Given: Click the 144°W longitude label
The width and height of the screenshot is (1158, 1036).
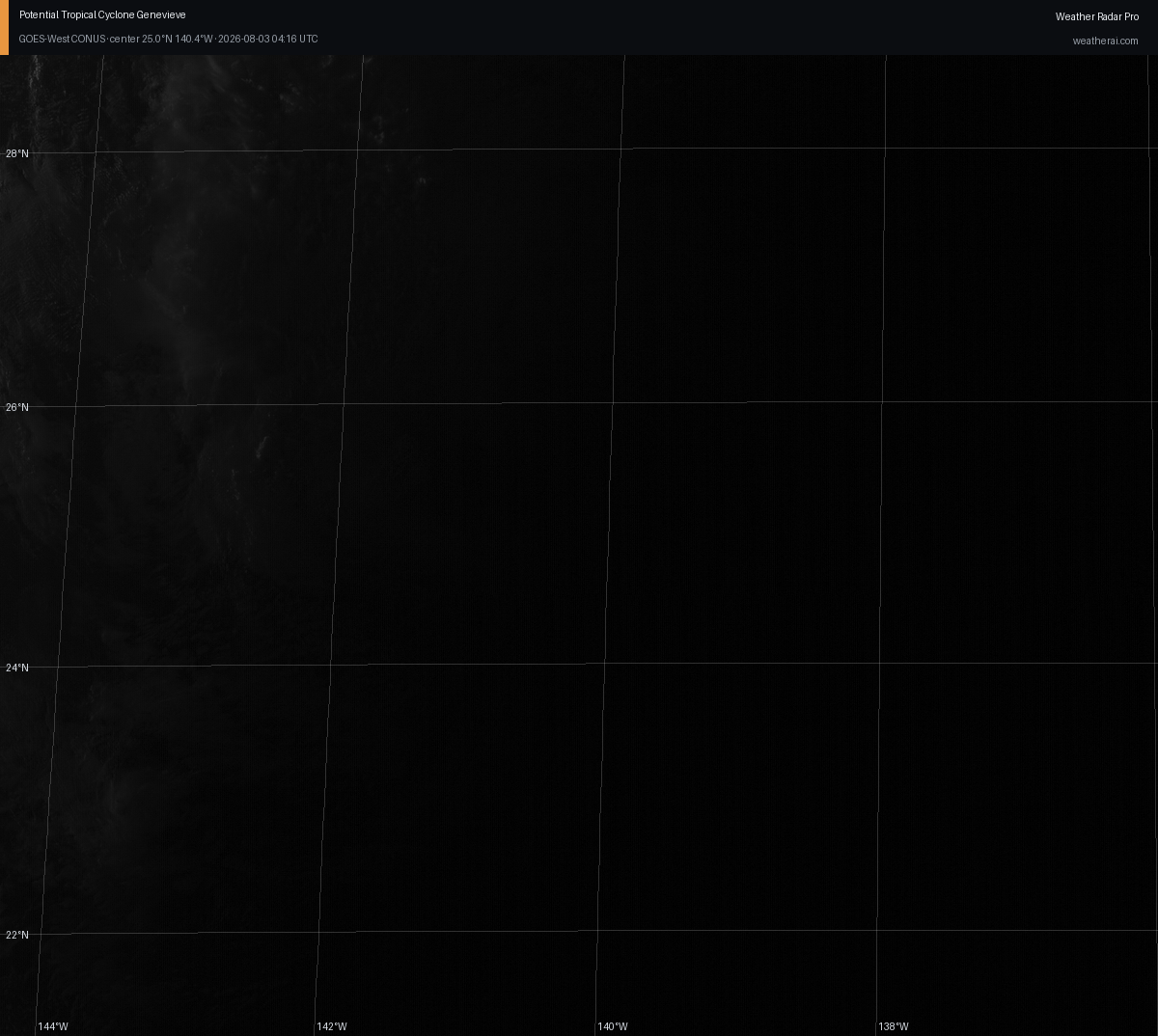Looking at the screenshot, I should [53, 1026].
